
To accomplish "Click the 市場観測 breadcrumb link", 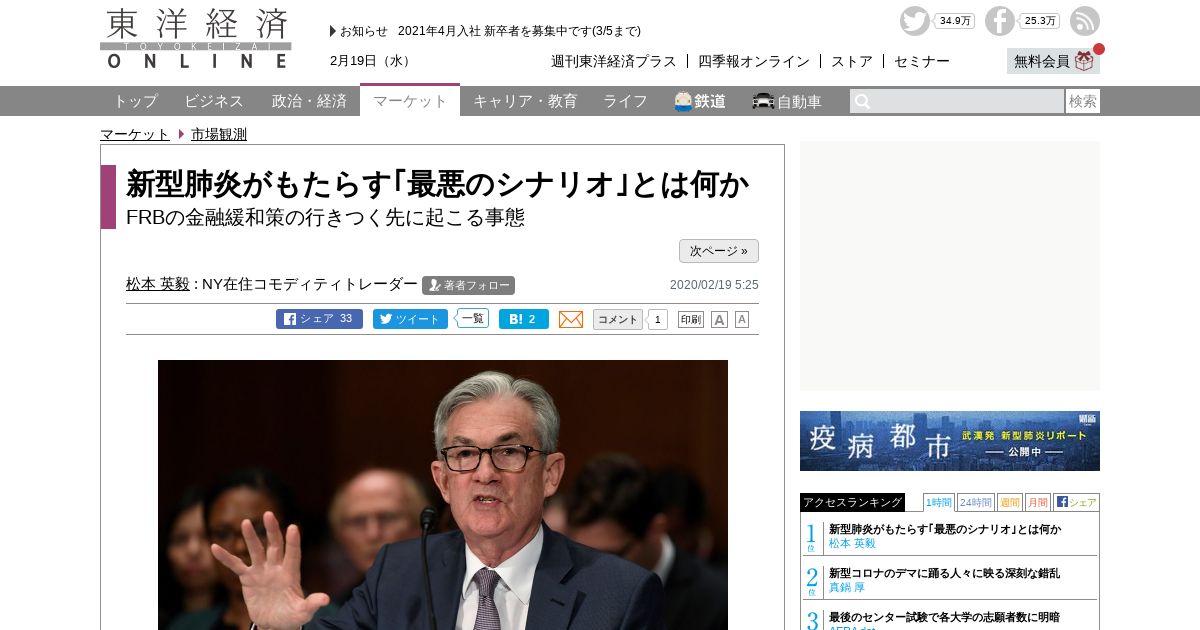I will 219,134.
